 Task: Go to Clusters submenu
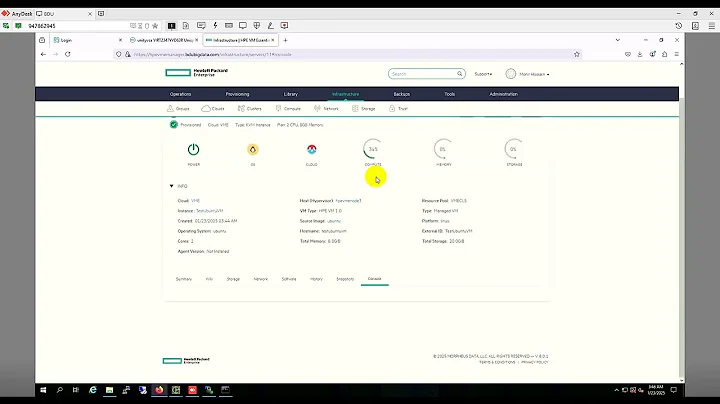[249, 109]
